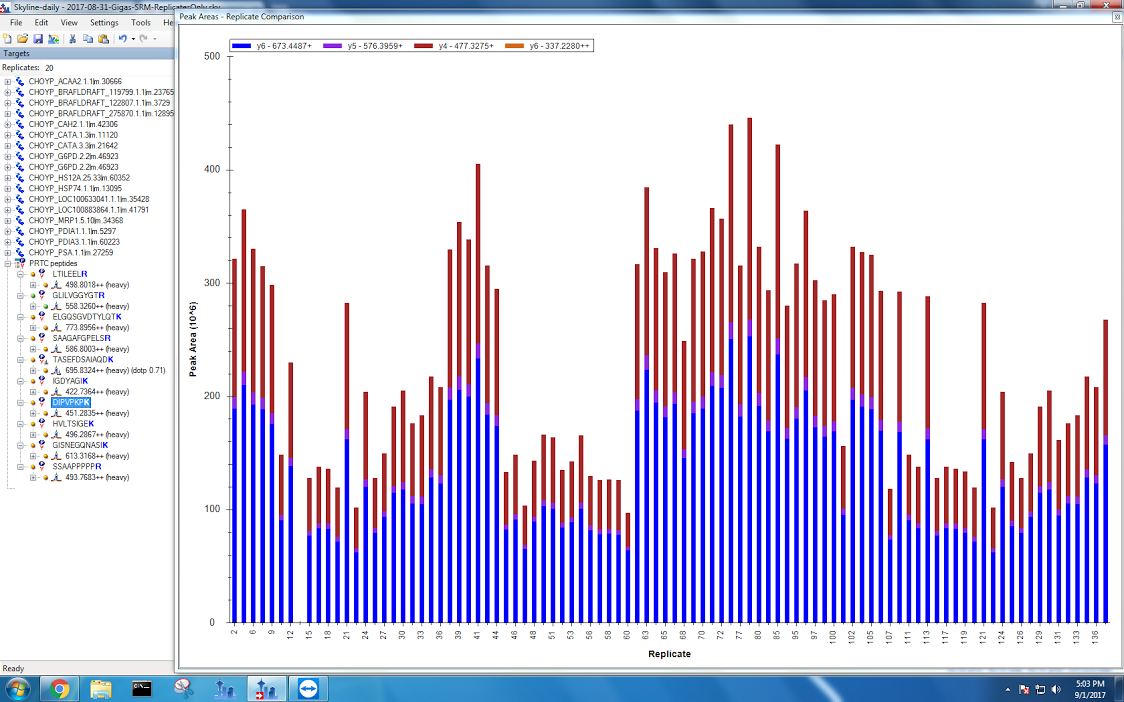The image size is (1124, 702).
Task: Open TeamViewer from the taskbar
Action: point(308,688)
